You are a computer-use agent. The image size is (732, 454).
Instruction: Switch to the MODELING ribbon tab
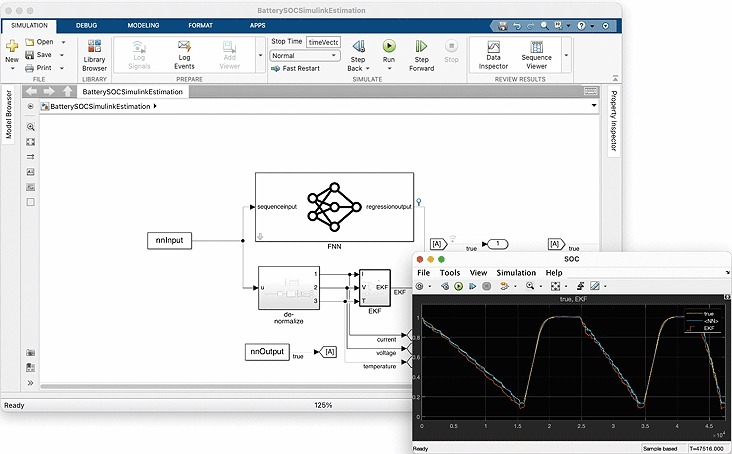point(143,26)
